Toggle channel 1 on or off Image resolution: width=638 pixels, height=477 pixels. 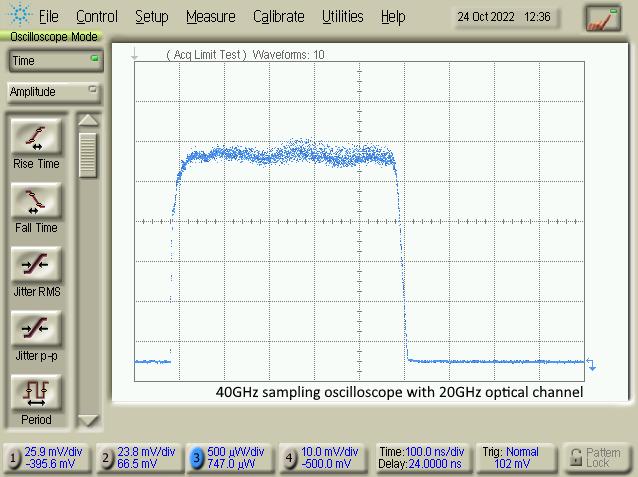13,458
